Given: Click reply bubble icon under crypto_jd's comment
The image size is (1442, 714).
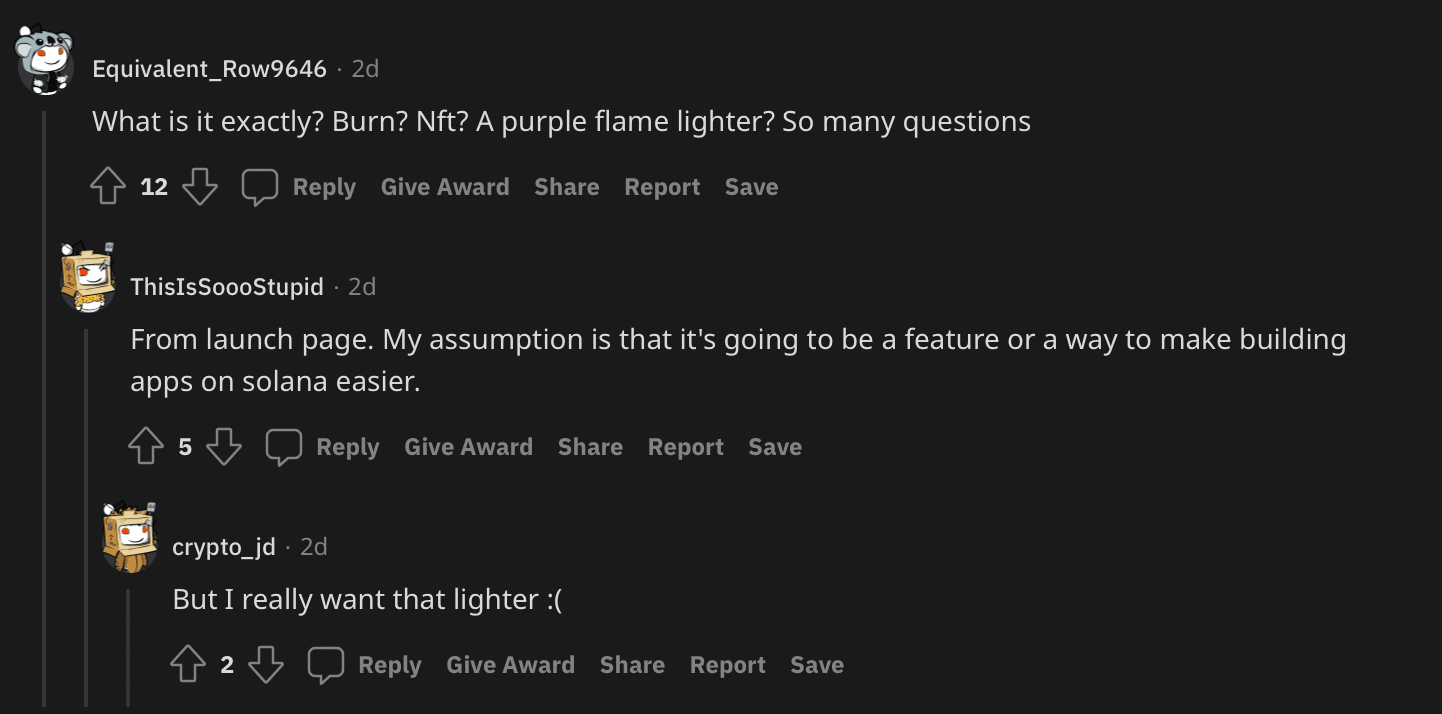Looking at the screenshot, I should tap(326, 665).
